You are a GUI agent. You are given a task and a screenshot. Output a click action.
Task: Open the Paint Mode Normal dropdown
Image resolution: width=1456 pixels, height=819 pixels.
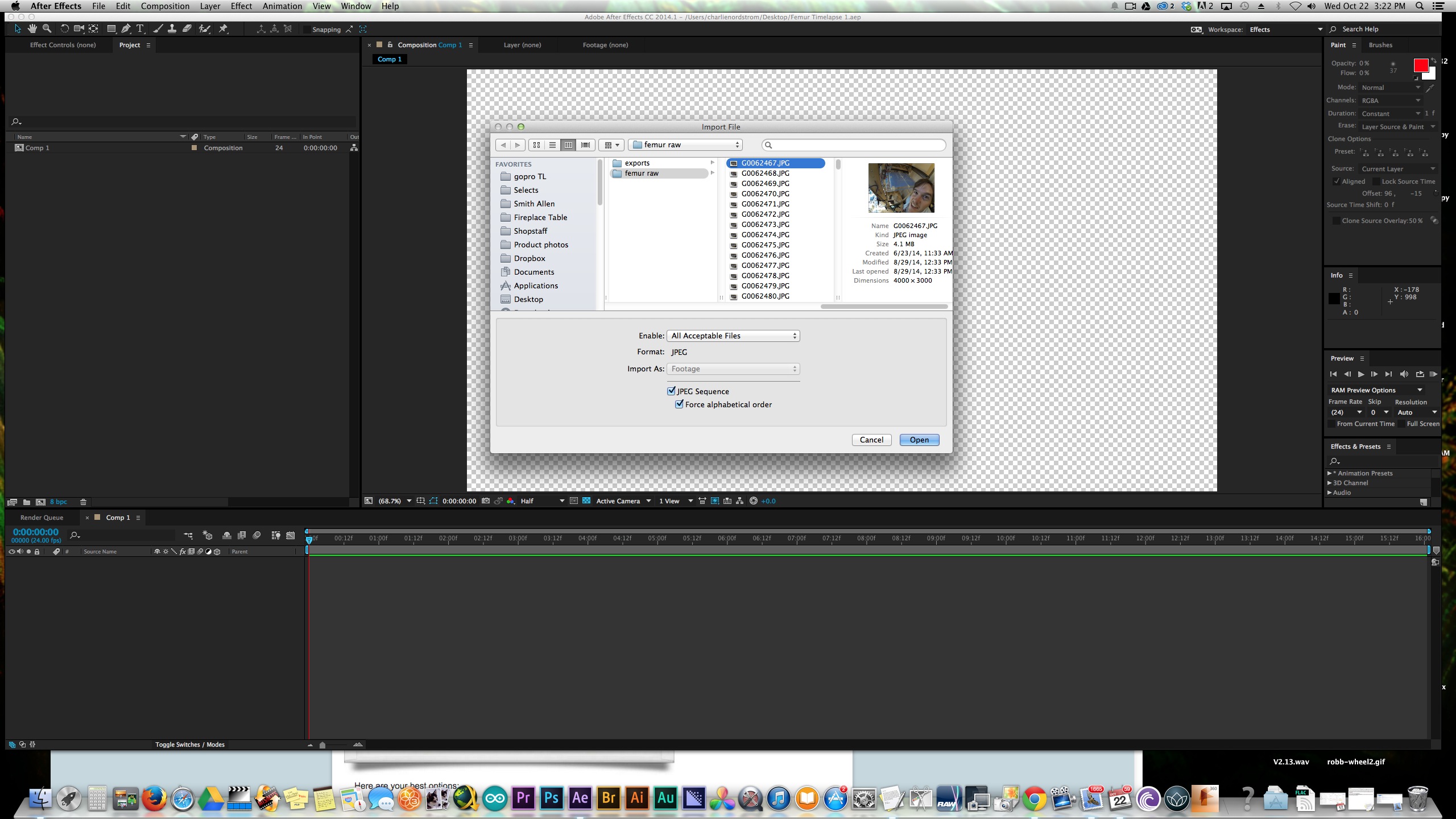(x=1390, y=88)
